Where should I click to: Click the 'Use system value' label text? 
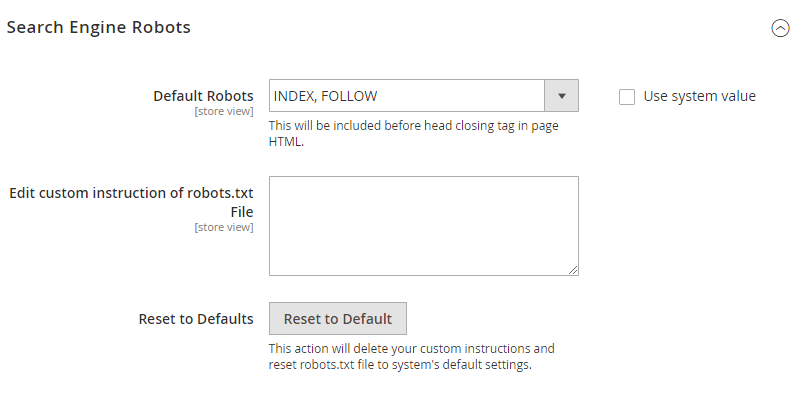pos(699,96)
